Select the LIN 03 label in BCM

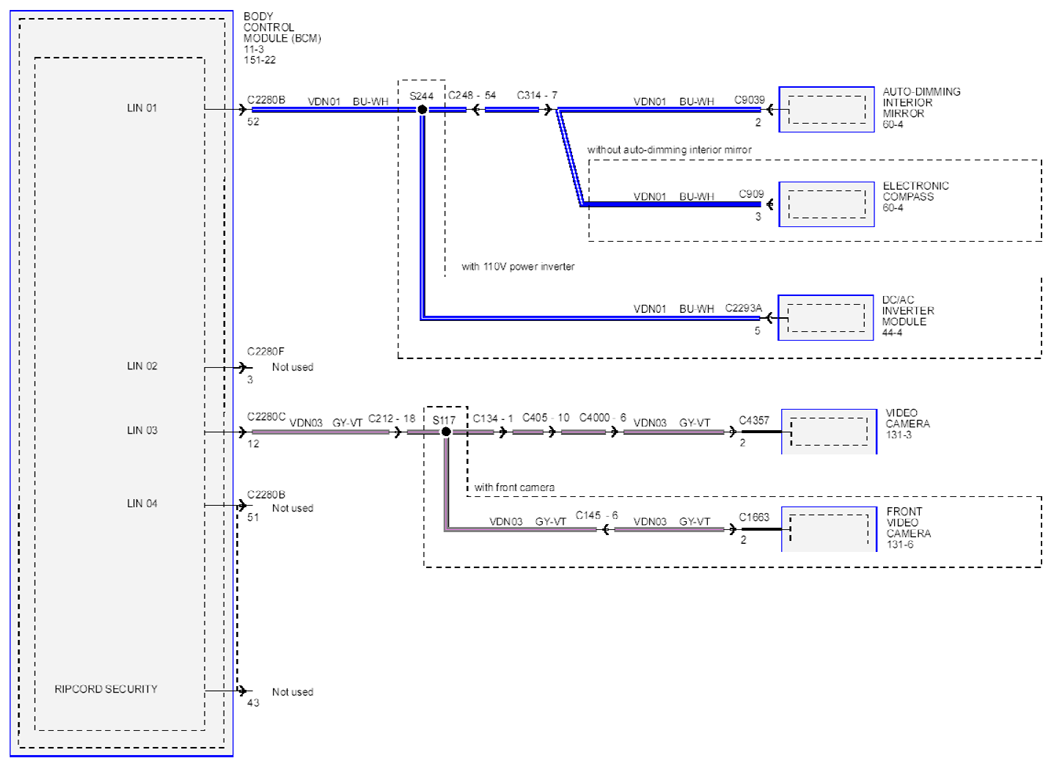click(142, 430)
